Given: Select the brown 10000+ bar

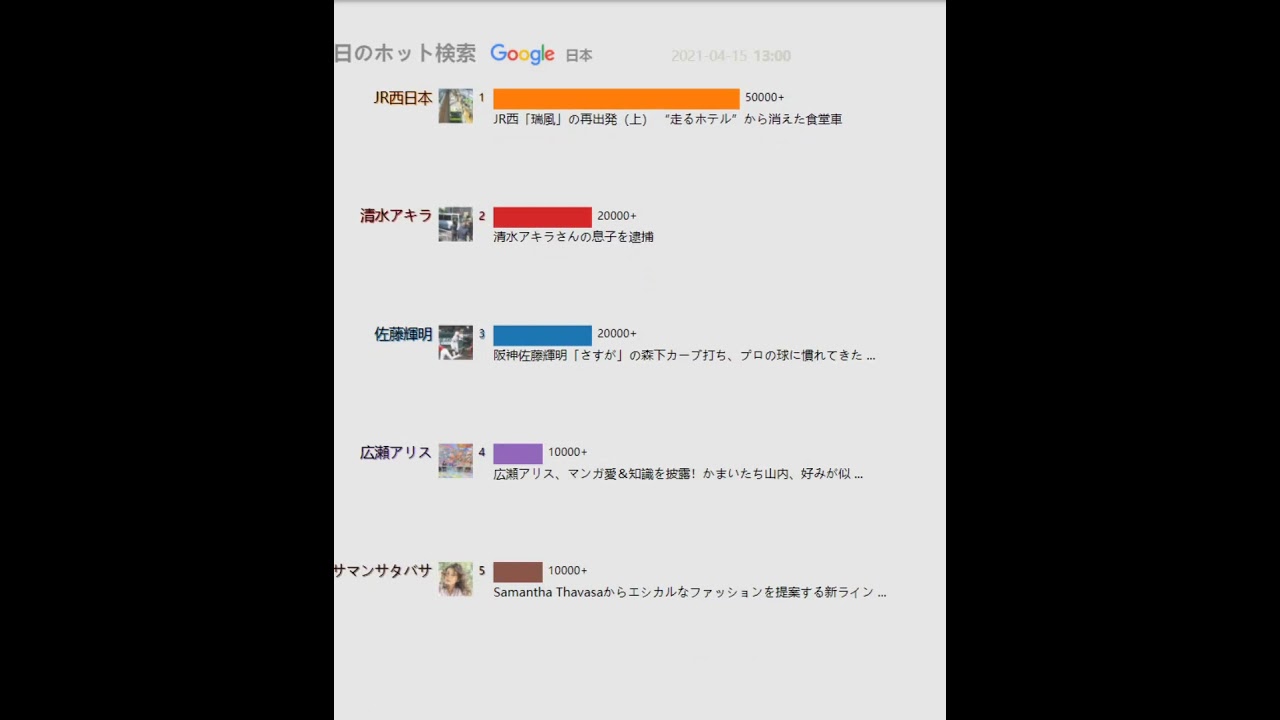Looking at the screenshot, I should point(518,572).
